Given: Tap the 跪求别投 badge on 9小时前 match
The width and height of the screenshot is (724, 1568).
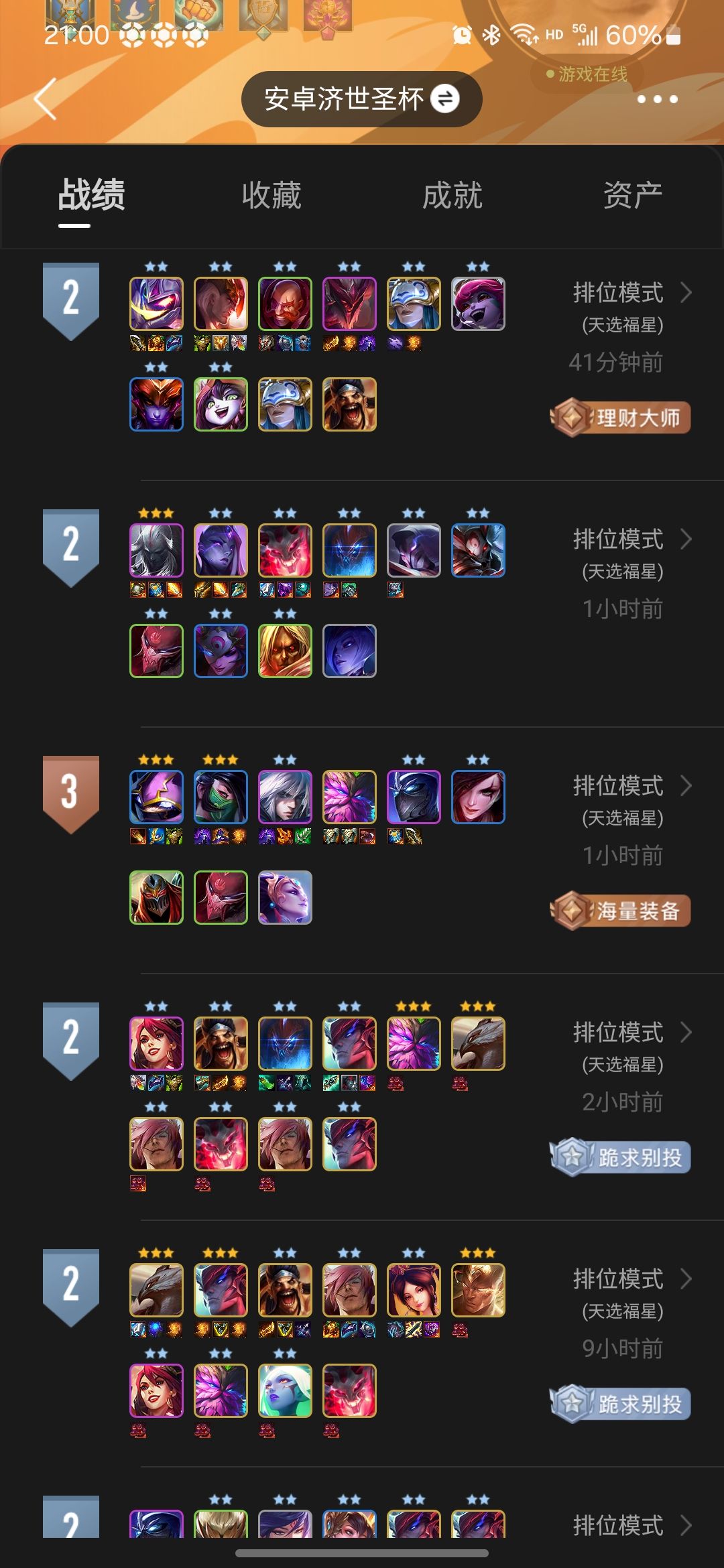Looking at the screenshot, I should 621,1404.
